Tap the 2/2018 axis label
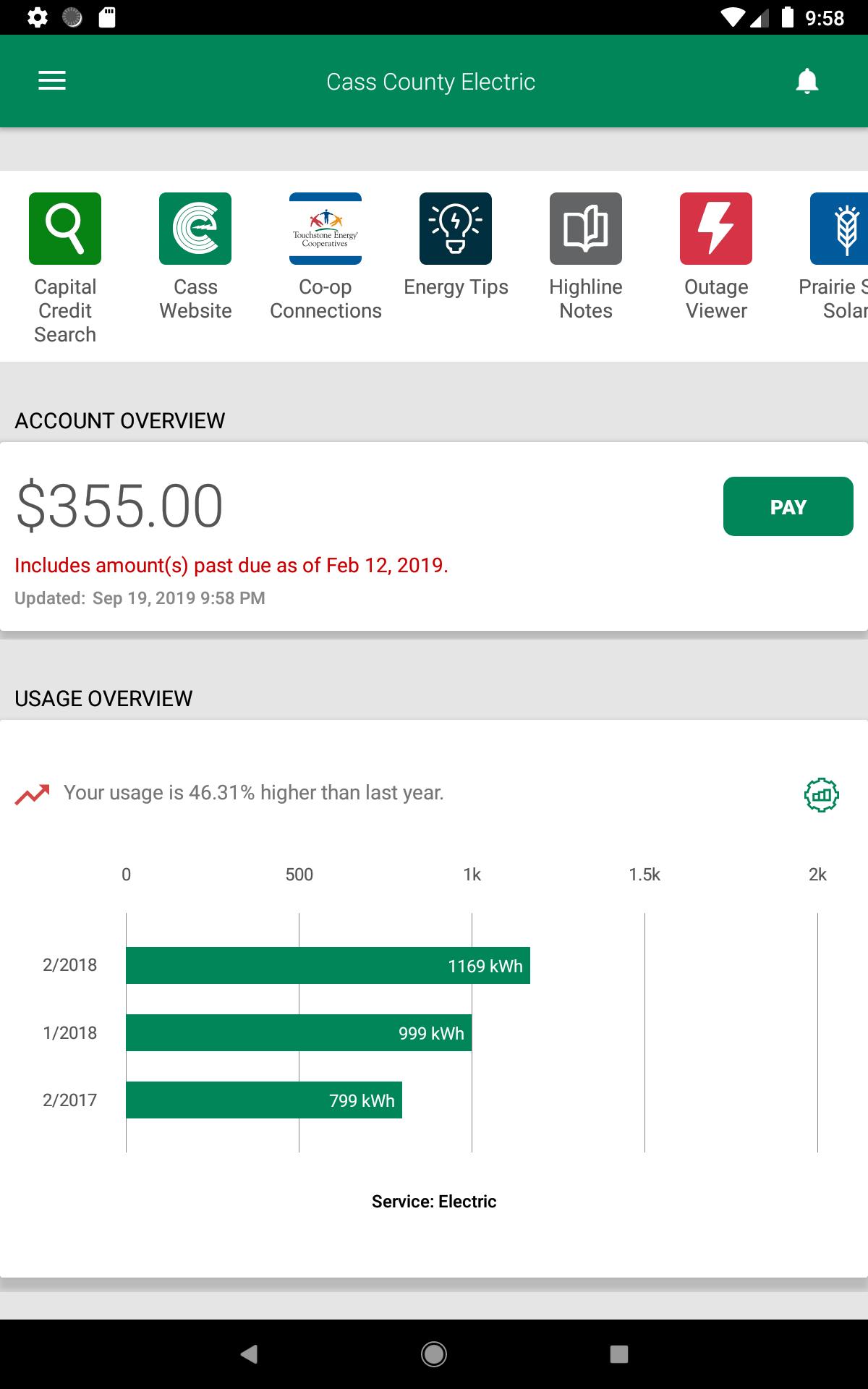Screen dimensions: 868x1389 (70, 965)
